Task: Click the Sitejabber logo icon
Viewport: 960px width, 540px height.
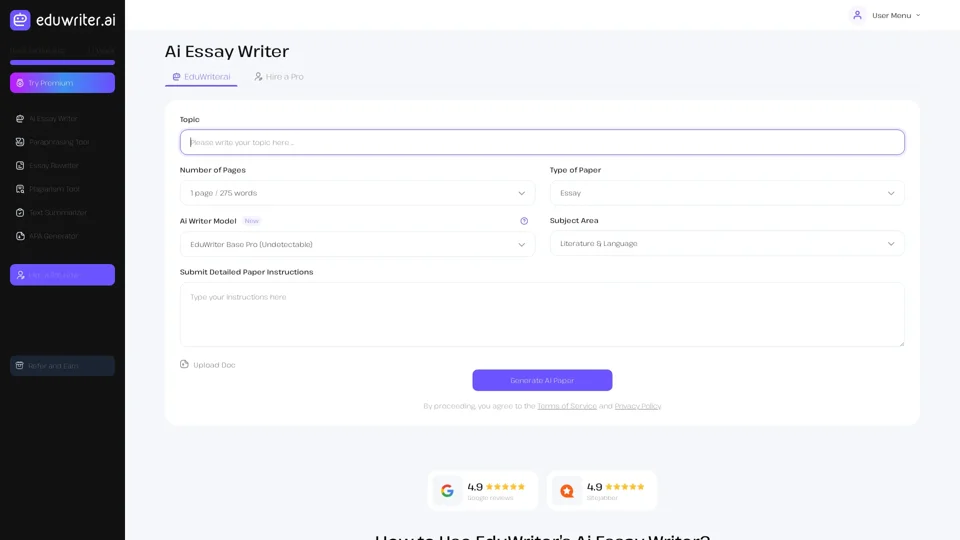Action: 567,490
